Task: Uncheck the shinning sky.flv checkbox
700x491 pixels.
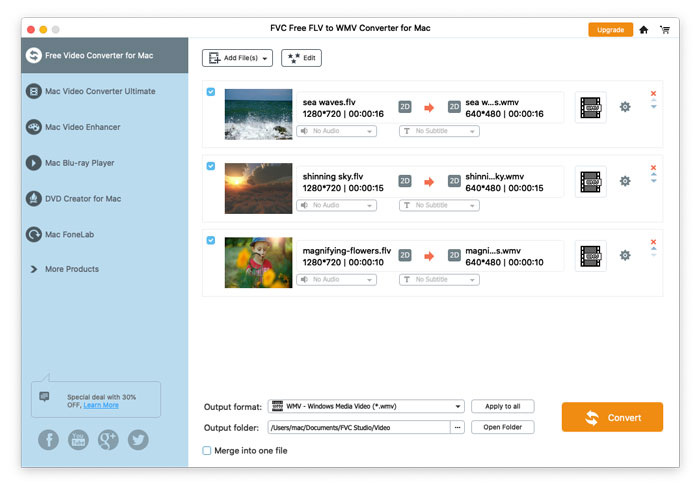Action: (211, 166)
